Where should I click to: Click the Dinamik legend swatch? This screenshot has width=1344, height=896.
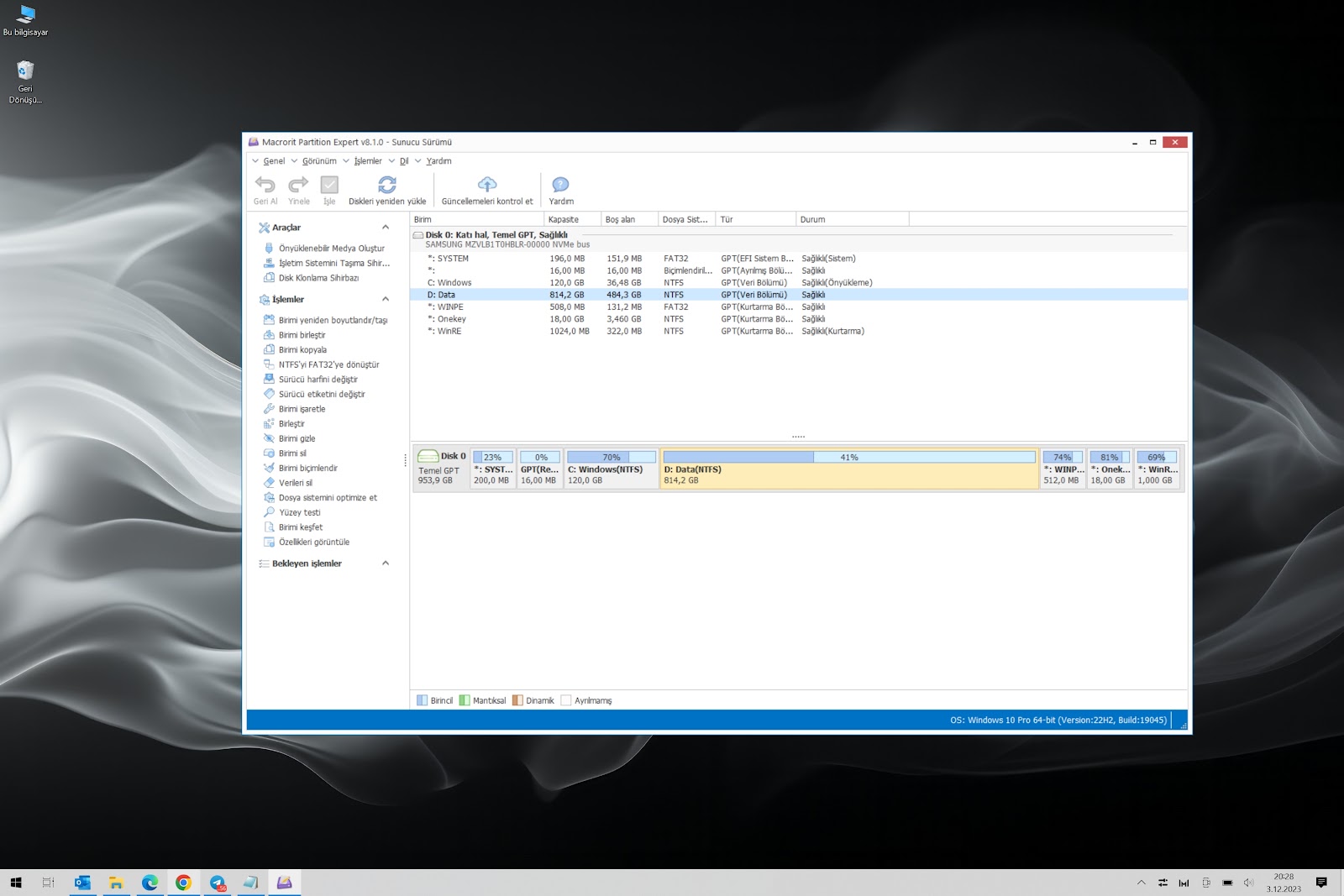[x=517, y=700]
